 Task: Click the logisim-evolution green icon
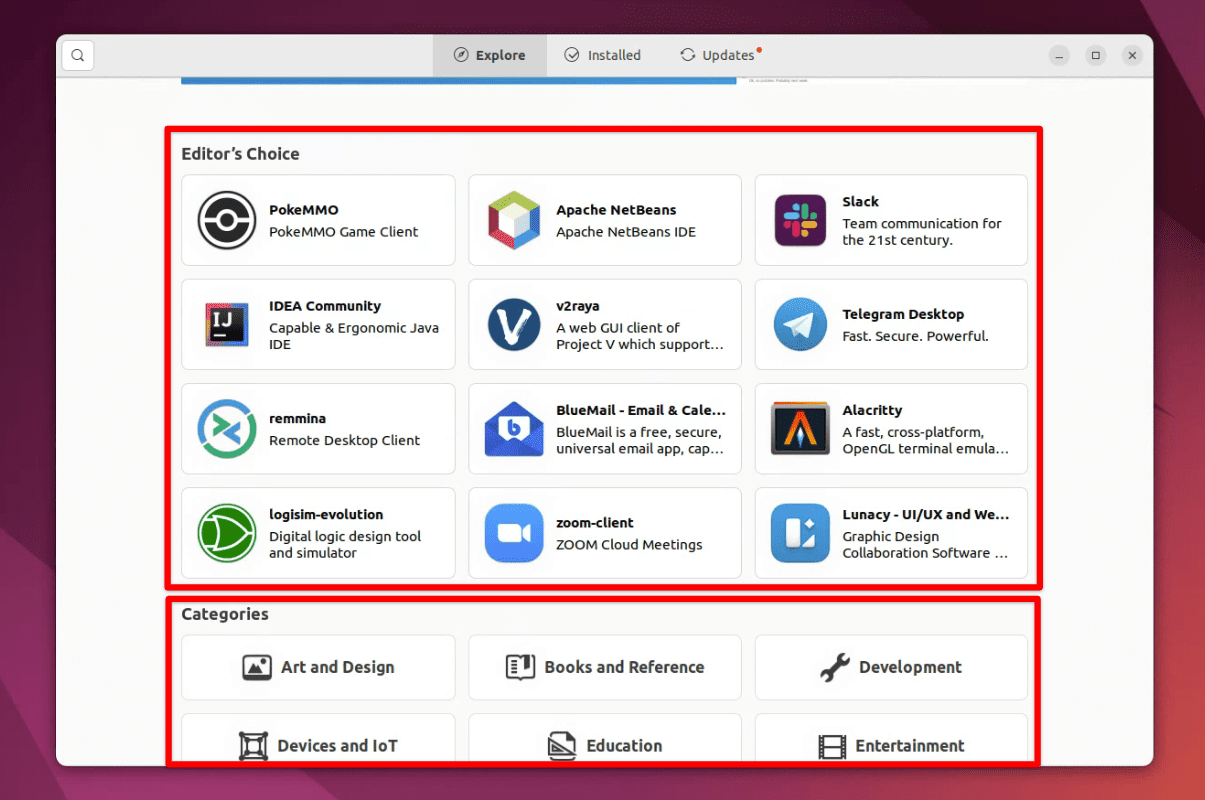[227, 533]
